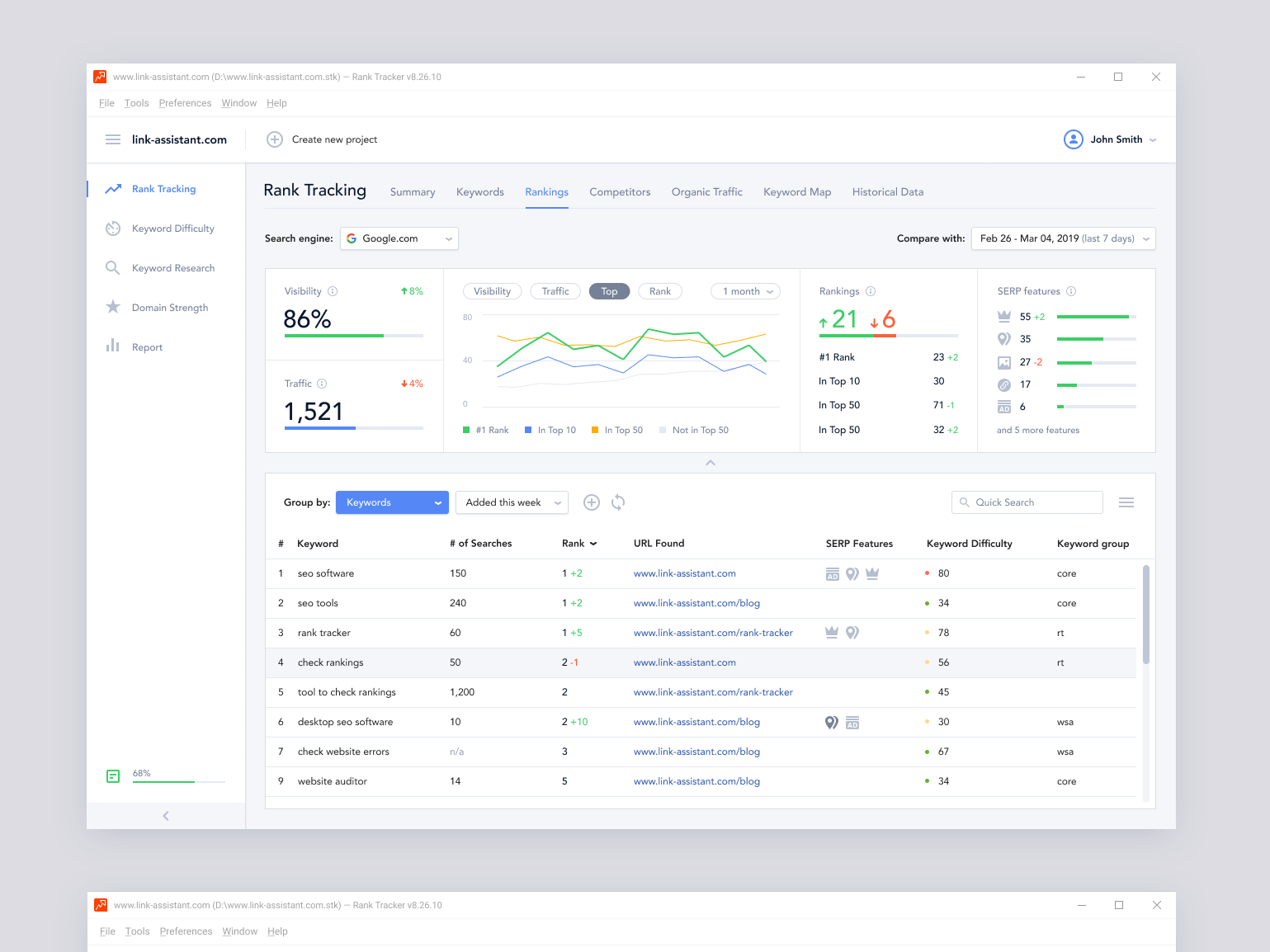
Task: Toggle the In Top 10 legend series
Action: [550, 430]
